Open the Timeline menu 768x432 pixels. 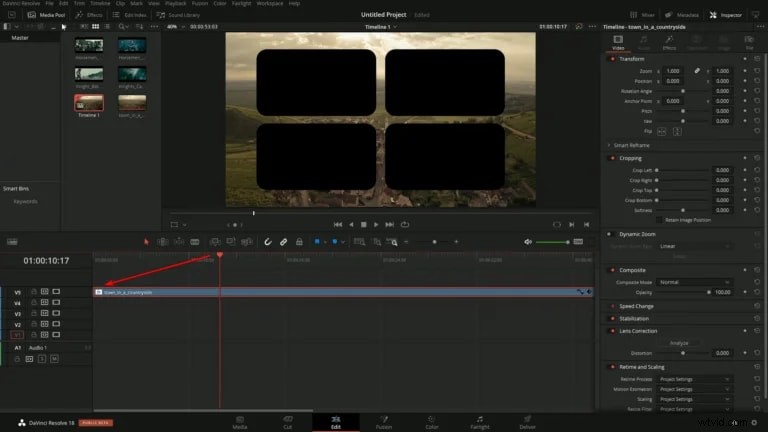click(100, 3)
